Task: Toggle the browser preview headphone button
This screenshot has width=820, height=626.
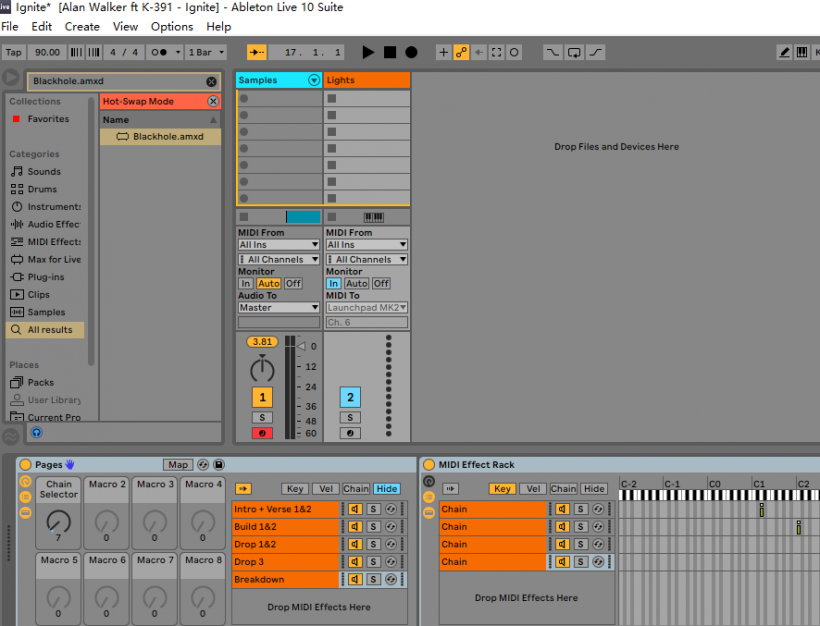Action: point(36,432)
